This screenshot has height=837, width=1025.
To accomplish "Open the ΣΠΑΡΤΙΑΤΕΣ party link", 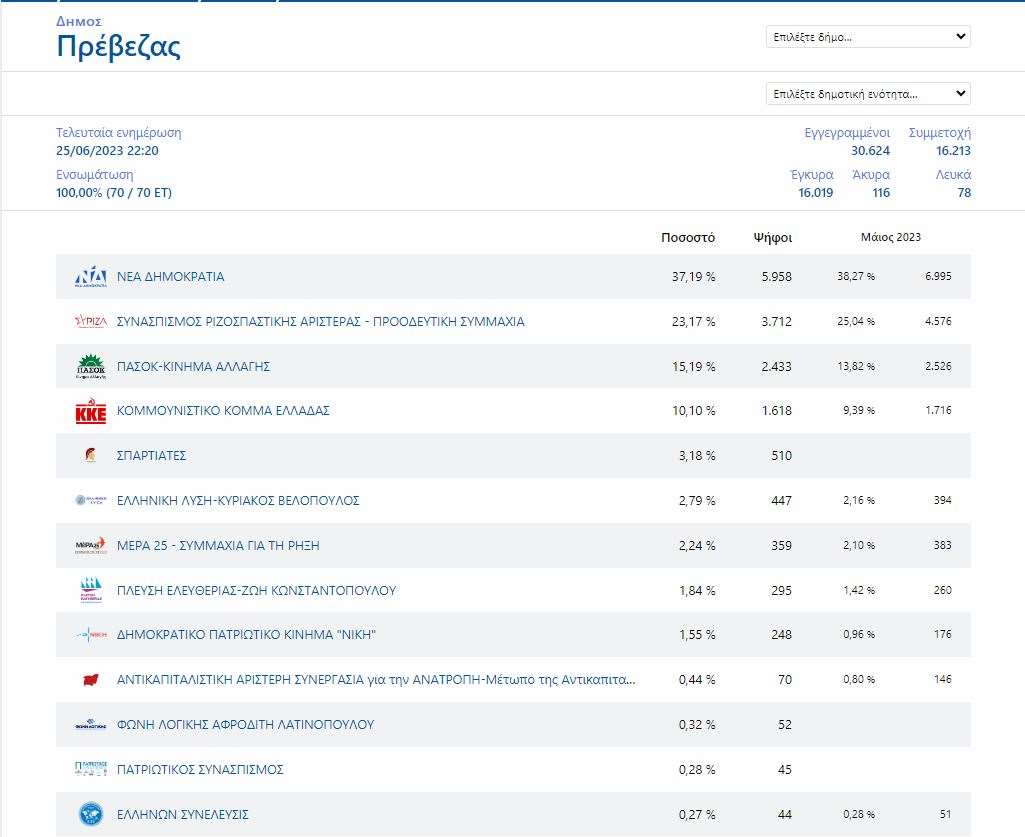I will click(x=152, y=455).
